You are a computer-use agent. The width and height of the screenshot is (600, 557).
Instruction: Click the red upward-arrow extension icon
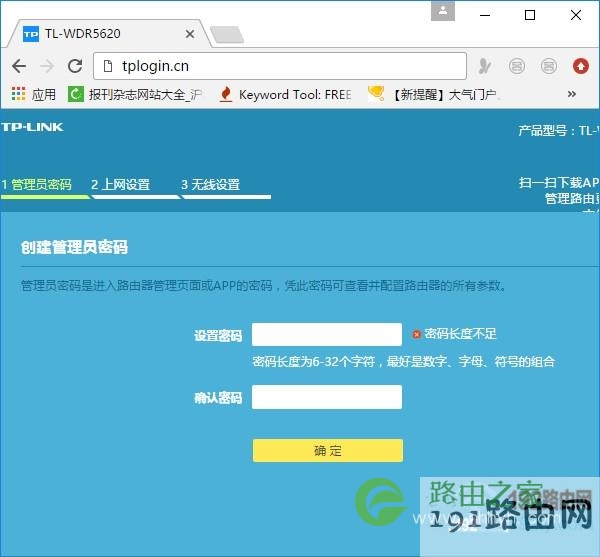(580, 66)
